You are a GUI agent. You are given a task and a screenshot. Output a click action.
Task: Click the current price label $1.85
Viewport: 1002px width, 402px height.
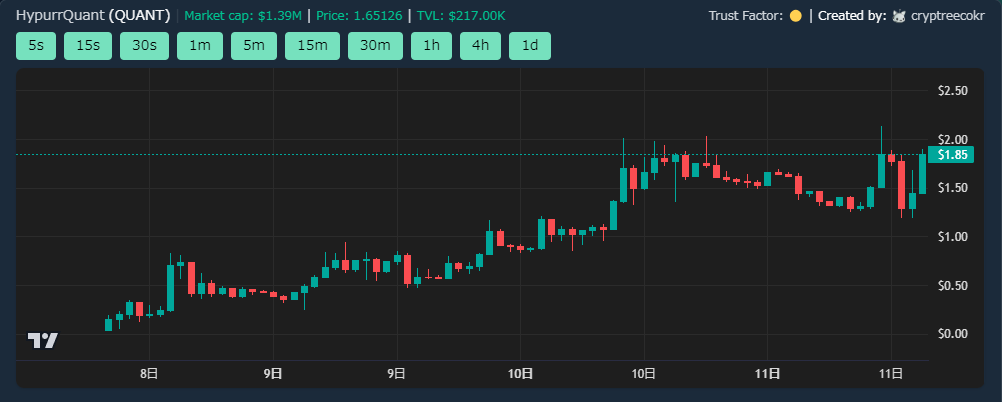pos(951,155)
